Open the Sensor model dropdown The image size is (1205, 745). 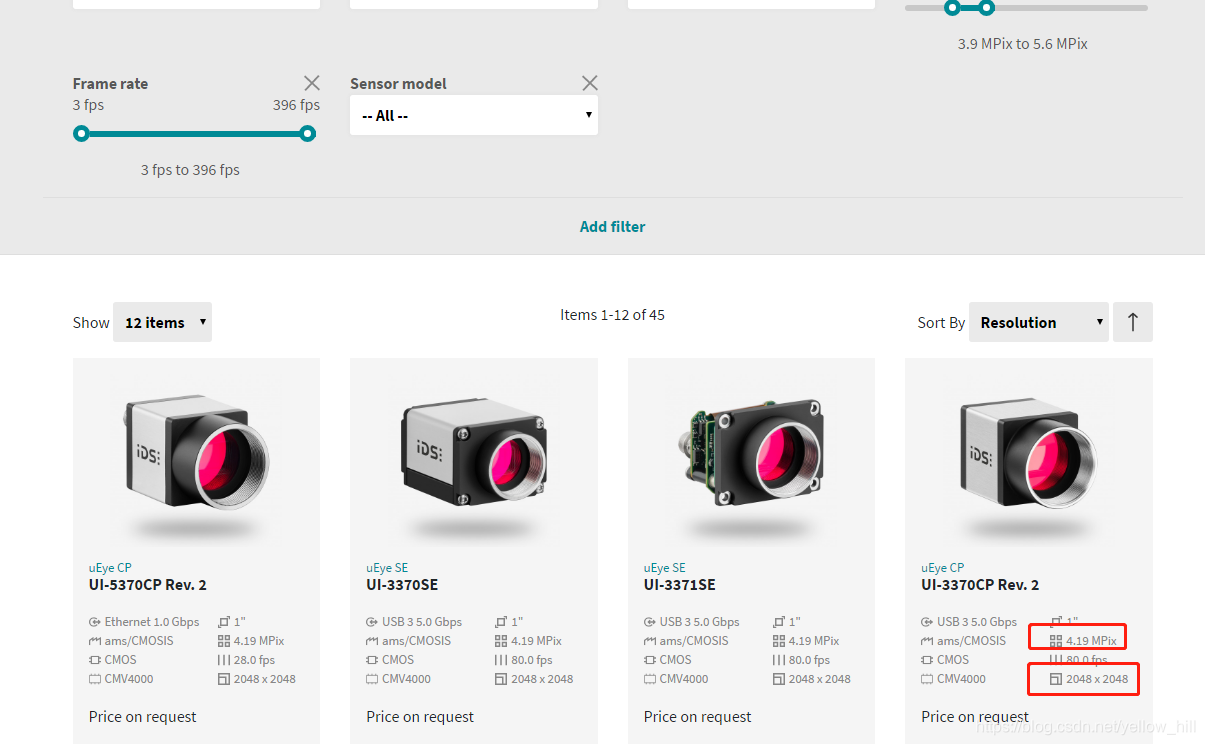(474, 116)
